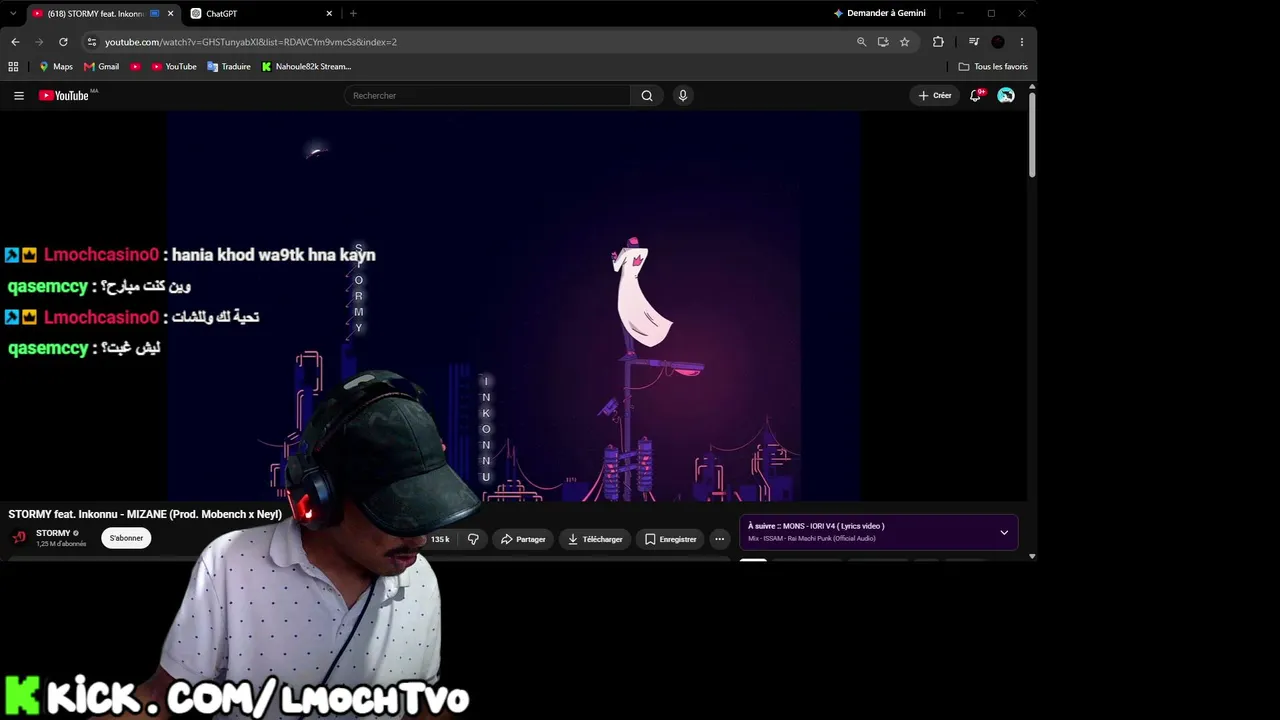The height and width of the screenshot is (720, 1280).
Task: Reload the page with the refresh icon
Action: coord(63,42)
